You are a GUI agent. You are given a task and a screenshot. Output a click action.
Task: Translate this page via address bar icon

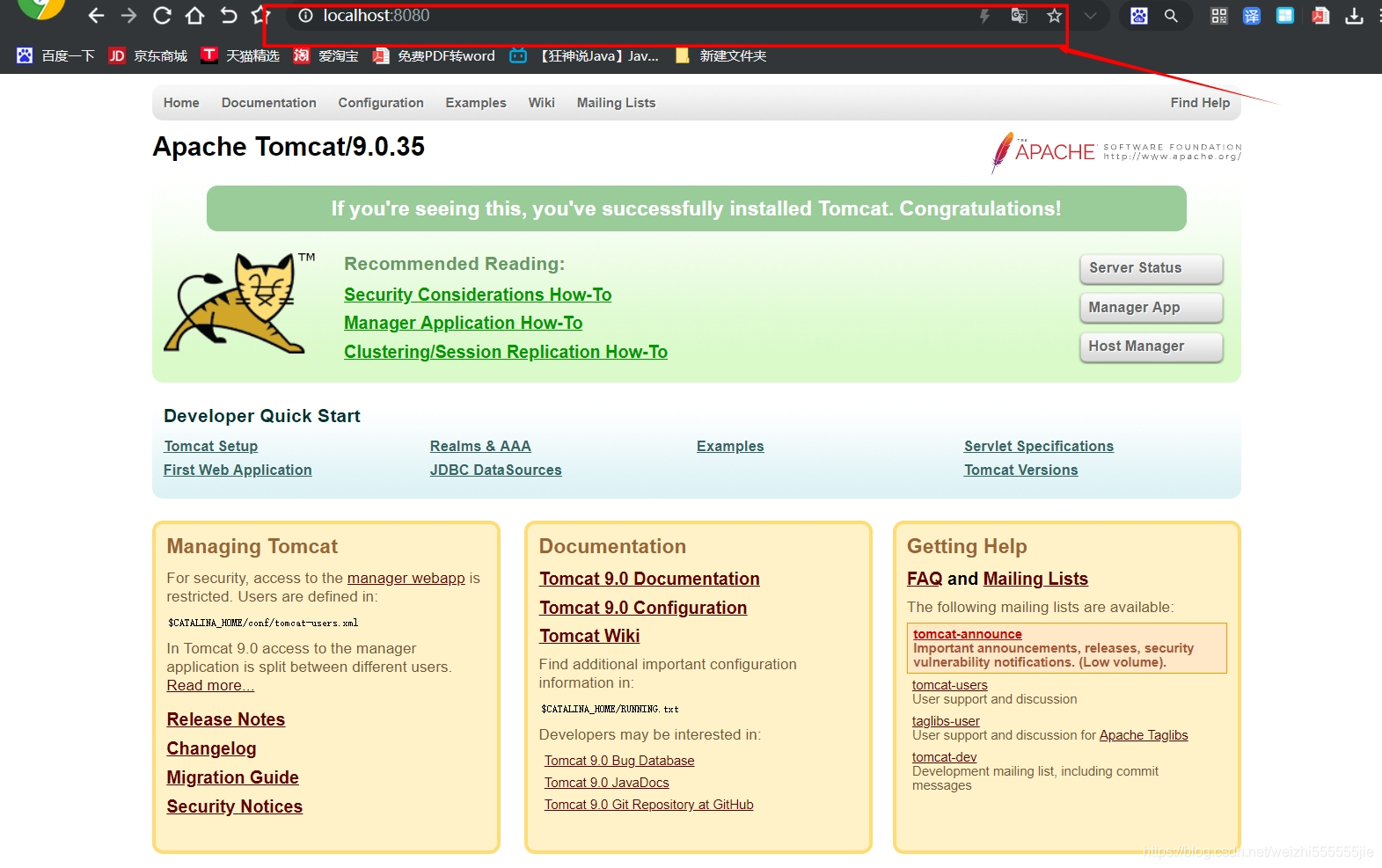pos(1019,16)
